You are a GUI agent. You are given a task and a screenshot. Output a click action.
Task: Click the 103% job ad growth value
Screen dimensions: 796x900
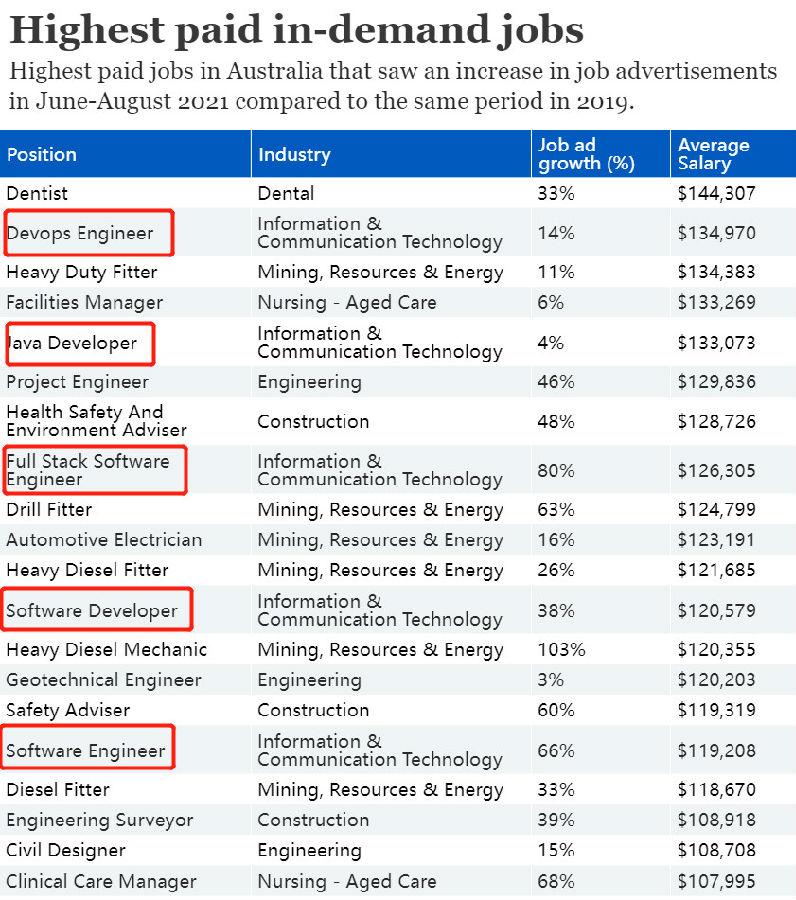[x=561, y=650]
